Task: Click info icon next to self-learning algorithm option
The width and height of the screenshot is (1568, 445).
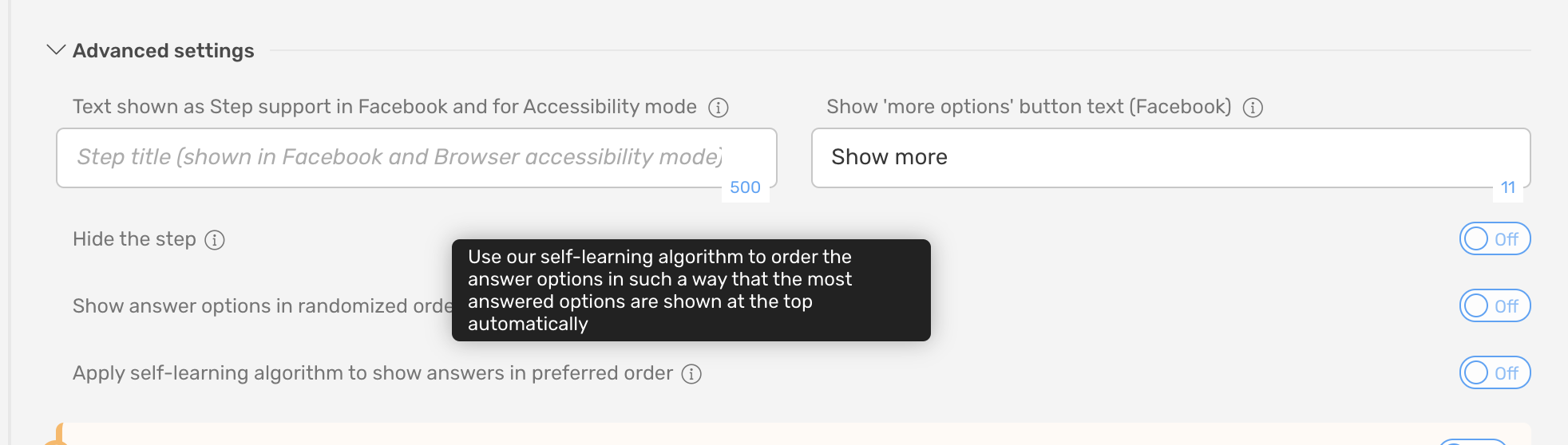Action: point(691,374)
